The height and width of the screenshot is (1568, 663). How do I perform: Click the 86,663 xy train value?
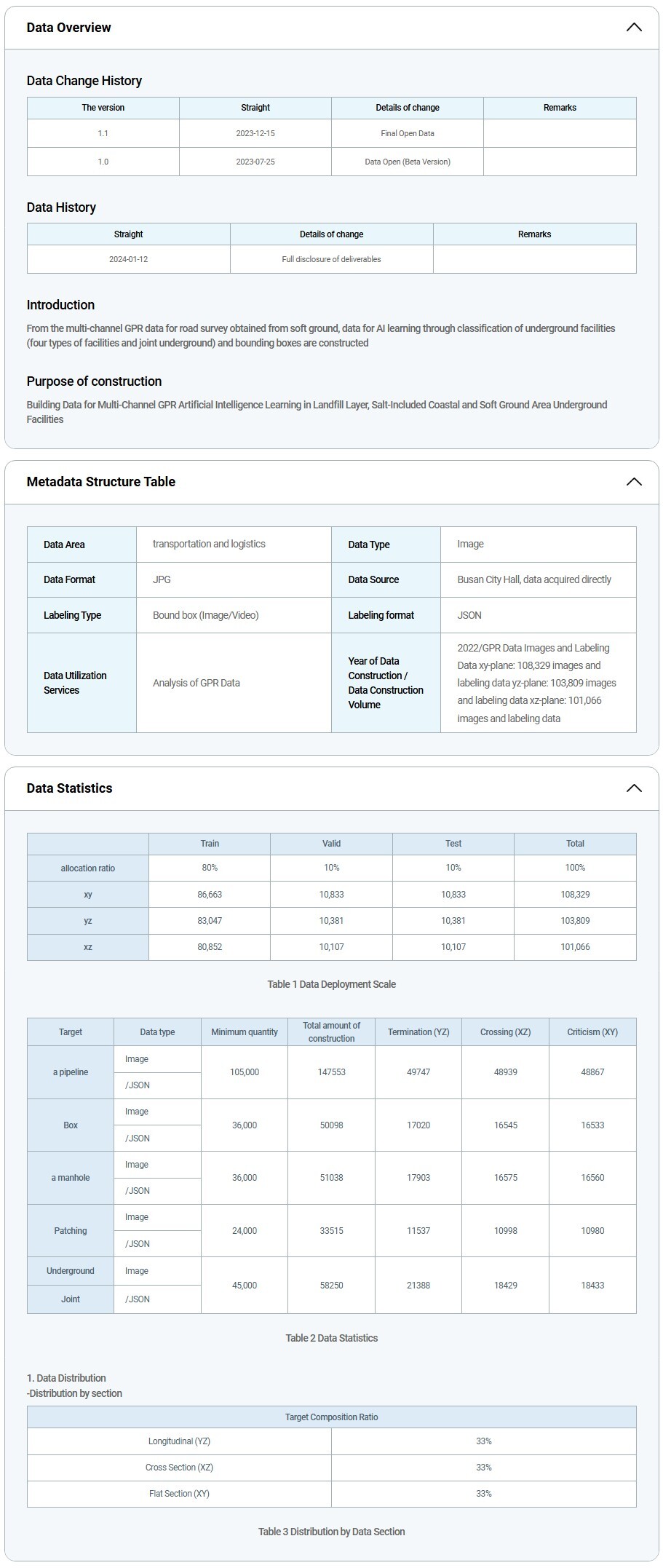[x=210, y=895]
